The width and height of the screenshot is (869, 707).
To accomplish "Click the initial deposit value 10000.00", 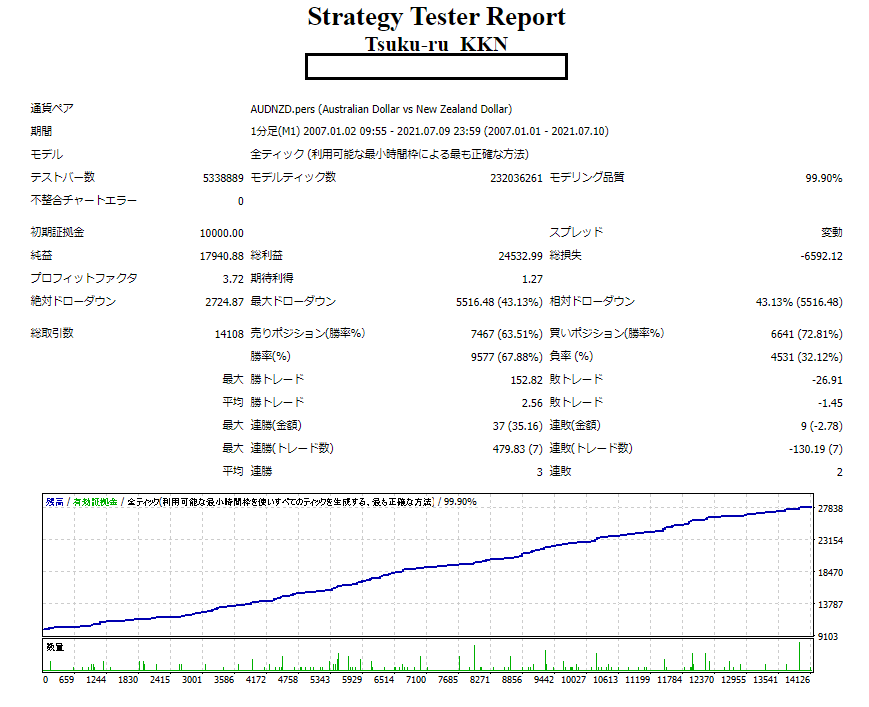I will (x=222, y=233).
